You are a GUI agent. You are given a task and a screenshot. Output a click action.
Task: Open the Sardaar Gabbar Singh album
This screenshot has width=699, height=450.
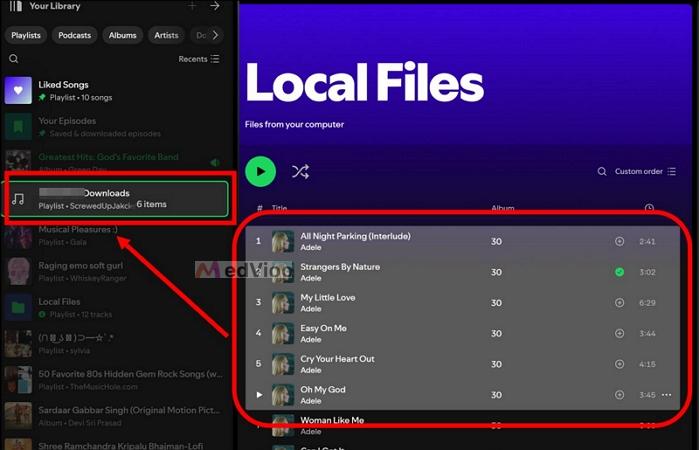tap(116, 416)
